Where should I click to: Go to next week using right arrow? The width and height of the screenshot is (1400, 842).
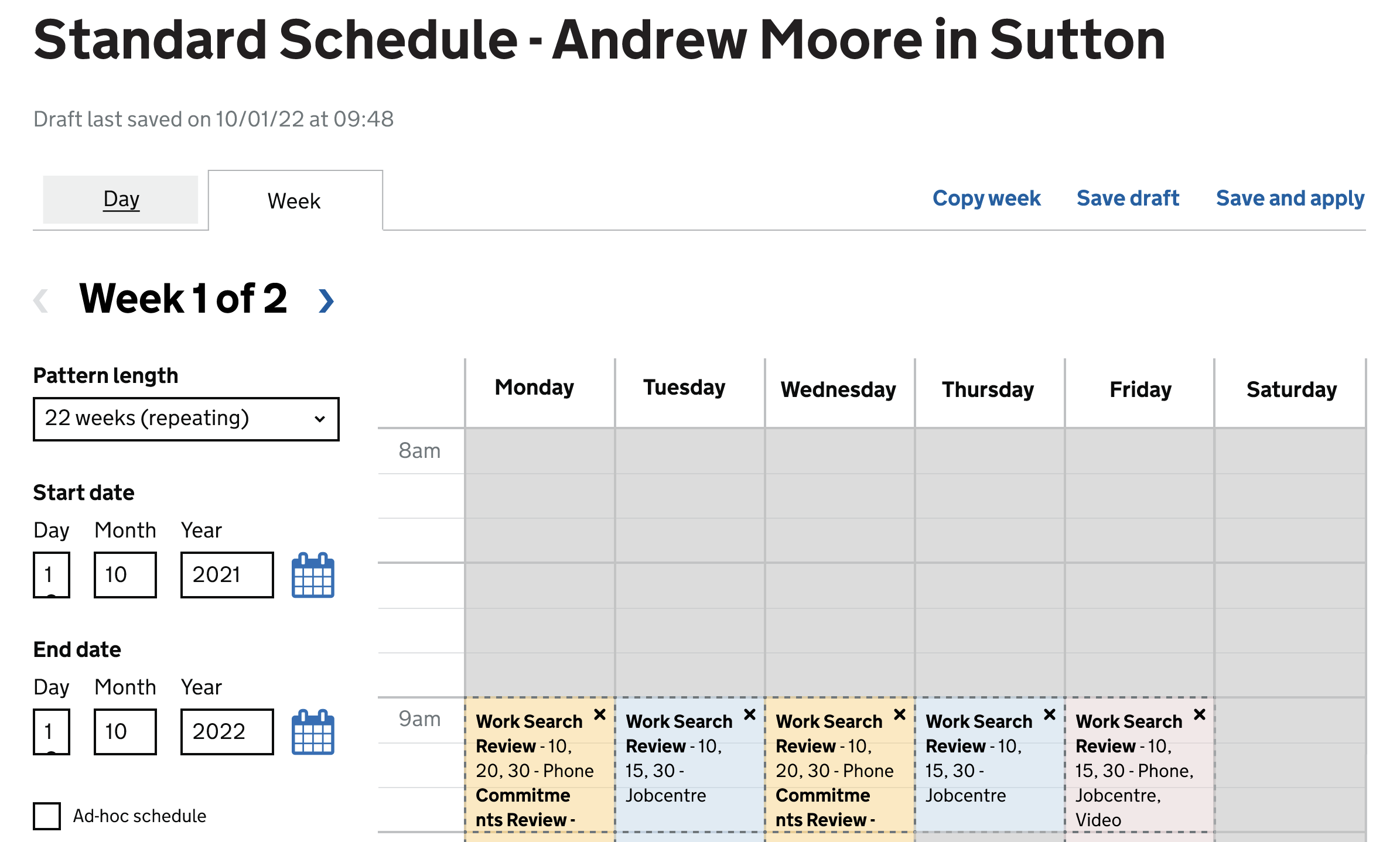click(x=326, y=300)
